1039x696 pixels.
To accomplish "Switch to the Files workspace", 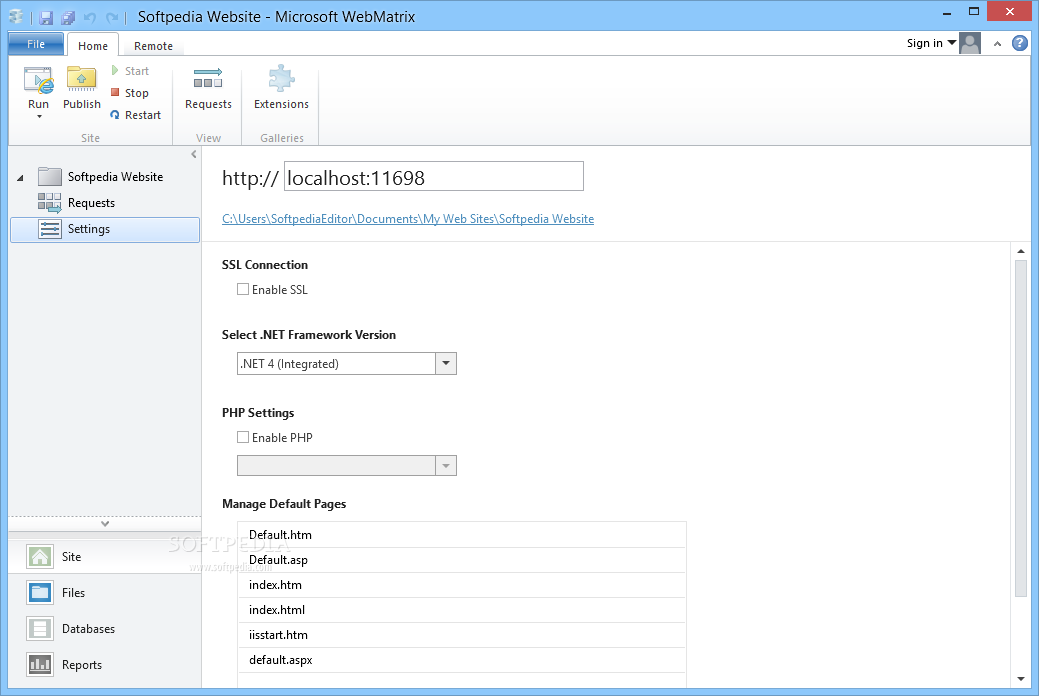I will pyautogui.click(x=105, y=593).
